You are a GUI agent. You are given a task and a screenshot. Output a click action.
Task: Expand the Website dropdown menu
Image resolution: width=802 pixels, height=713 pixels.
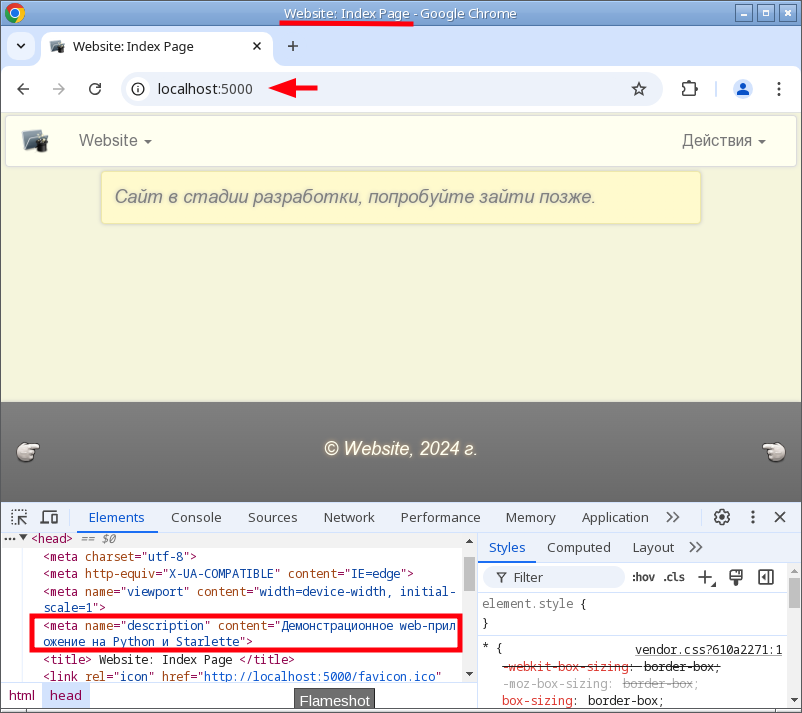pos(115,141)
